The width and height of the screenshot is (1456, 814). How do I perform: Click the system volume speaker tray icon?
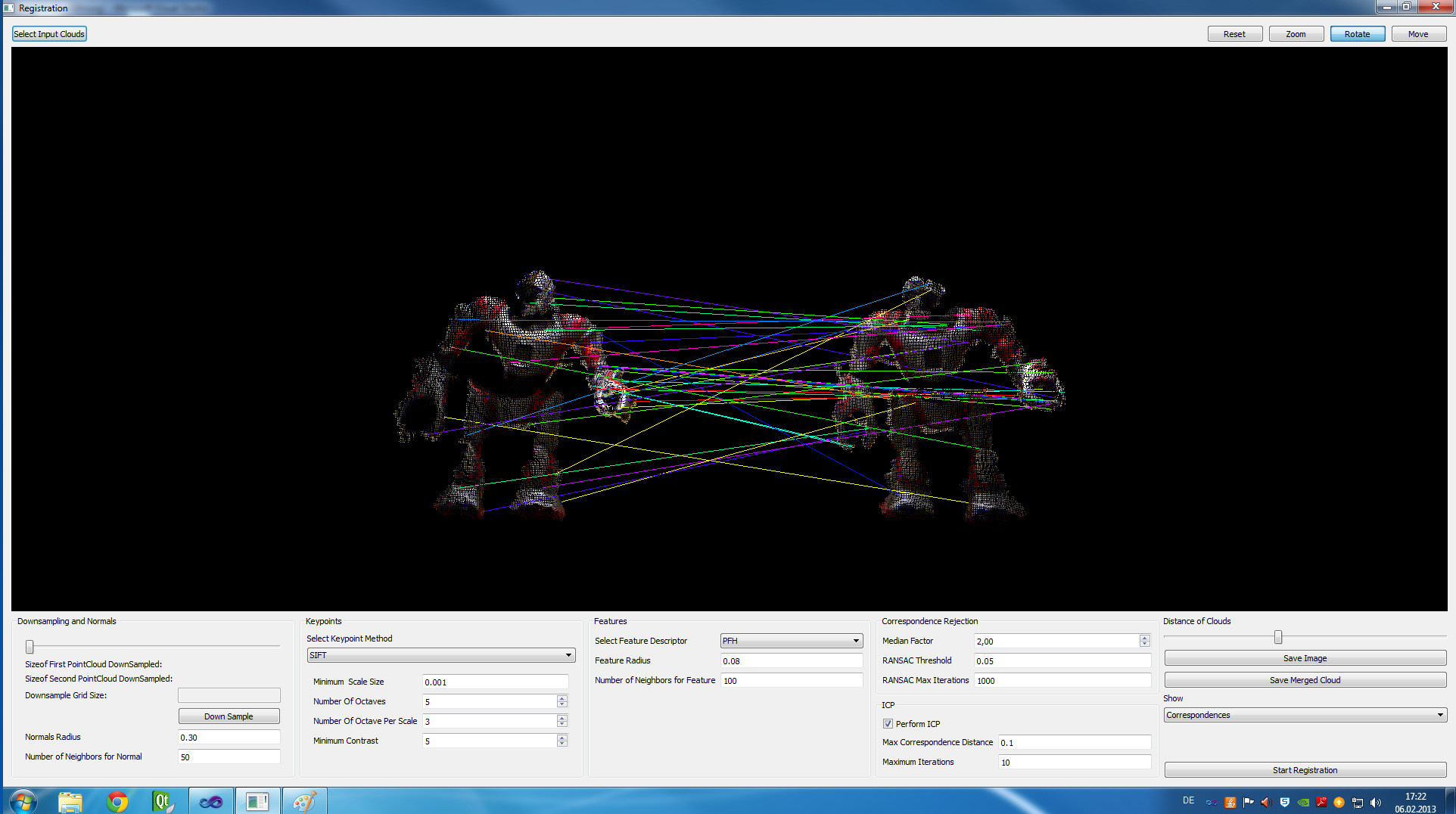[1376, 802]
